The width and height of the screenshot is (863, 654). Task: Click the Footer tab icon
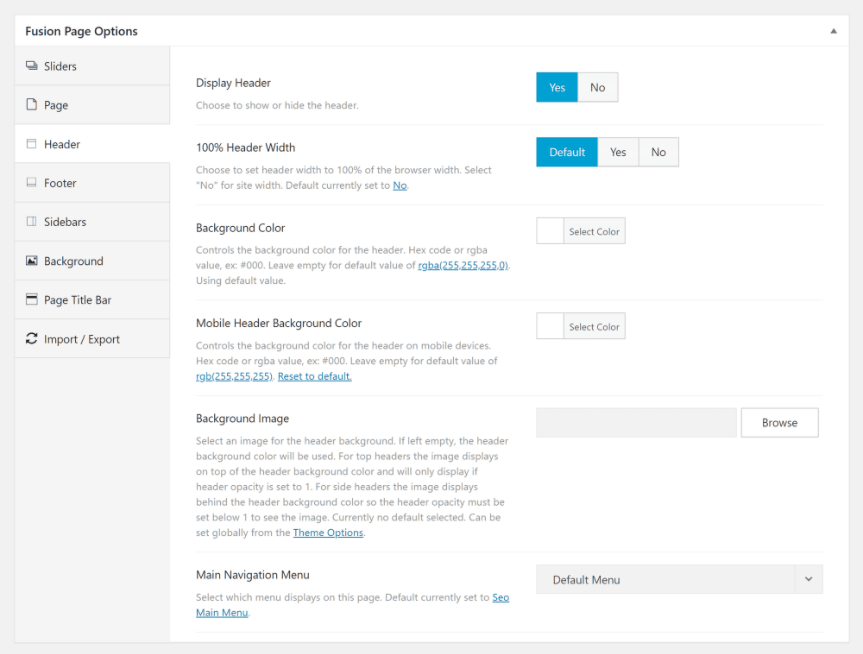pyautogui.click(x=32, y=182)
